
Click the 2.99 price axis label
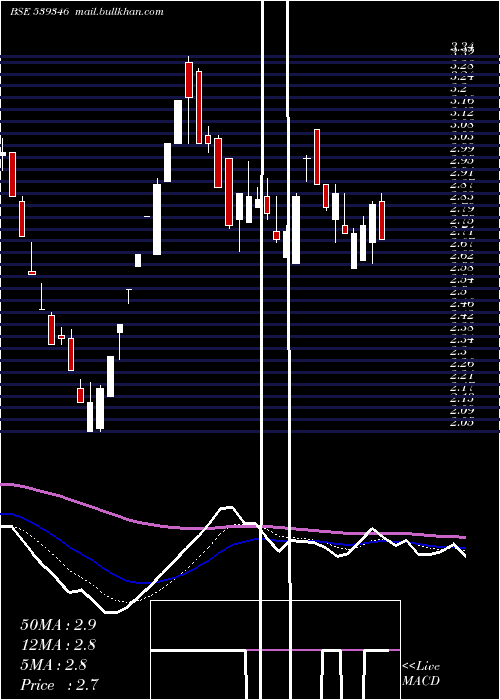click(x=462, y=149)
